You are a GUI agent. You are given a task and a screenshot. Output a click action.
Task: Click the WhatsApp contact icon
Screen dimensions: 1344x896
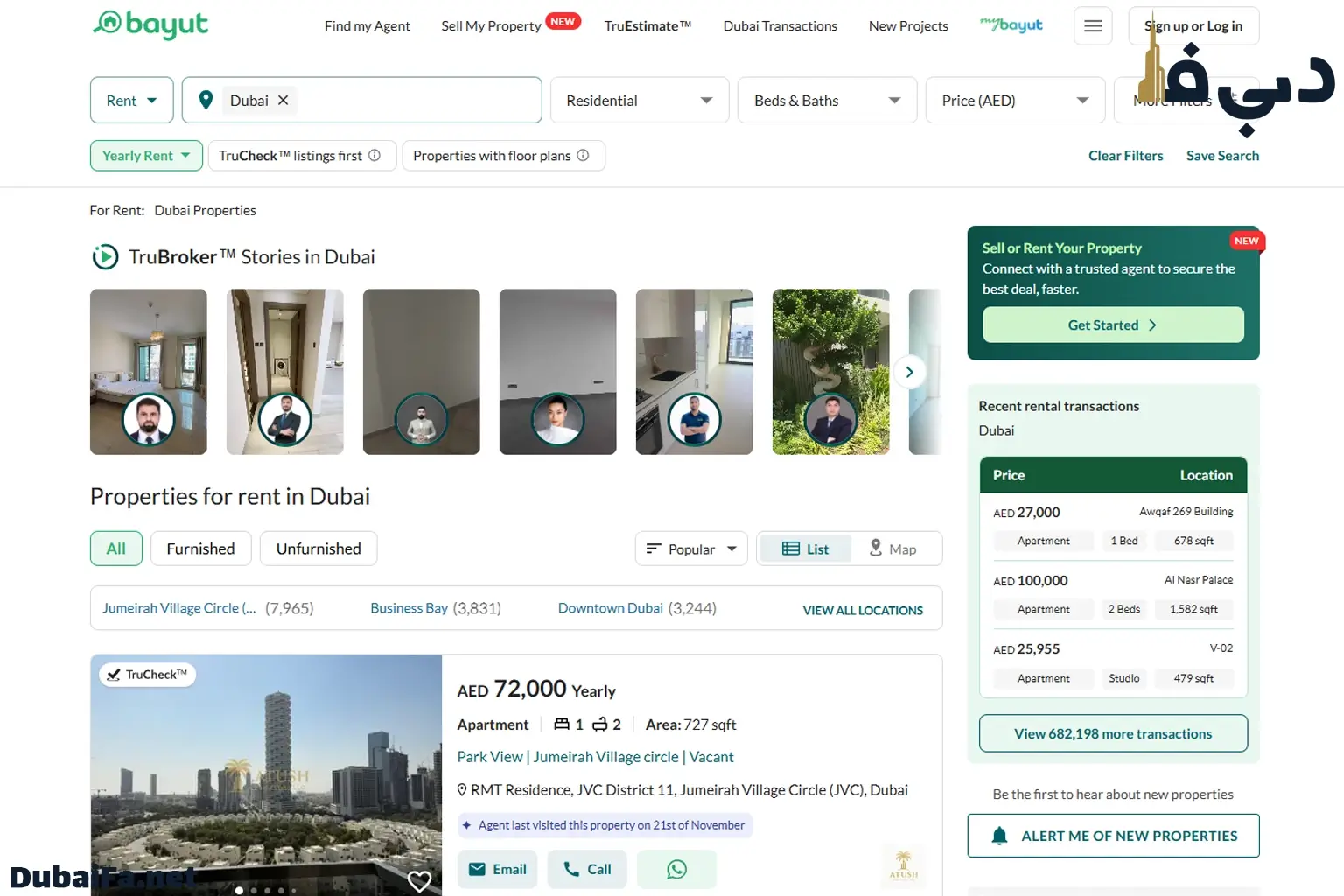[676, 869]
